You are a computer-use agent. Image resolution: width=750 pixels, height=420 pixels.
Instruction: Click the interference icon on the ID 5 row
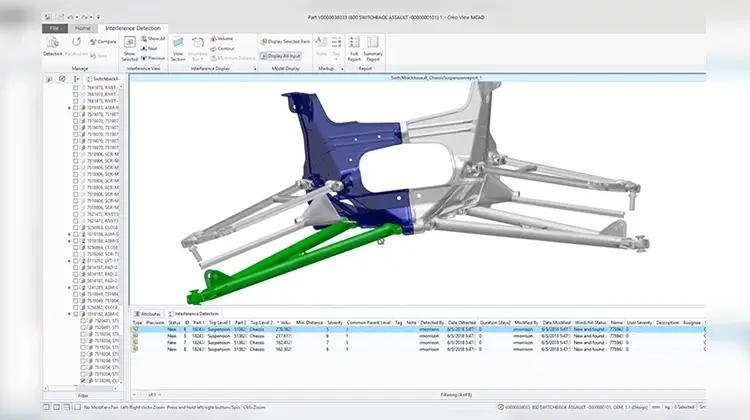[x=135, y=336]
